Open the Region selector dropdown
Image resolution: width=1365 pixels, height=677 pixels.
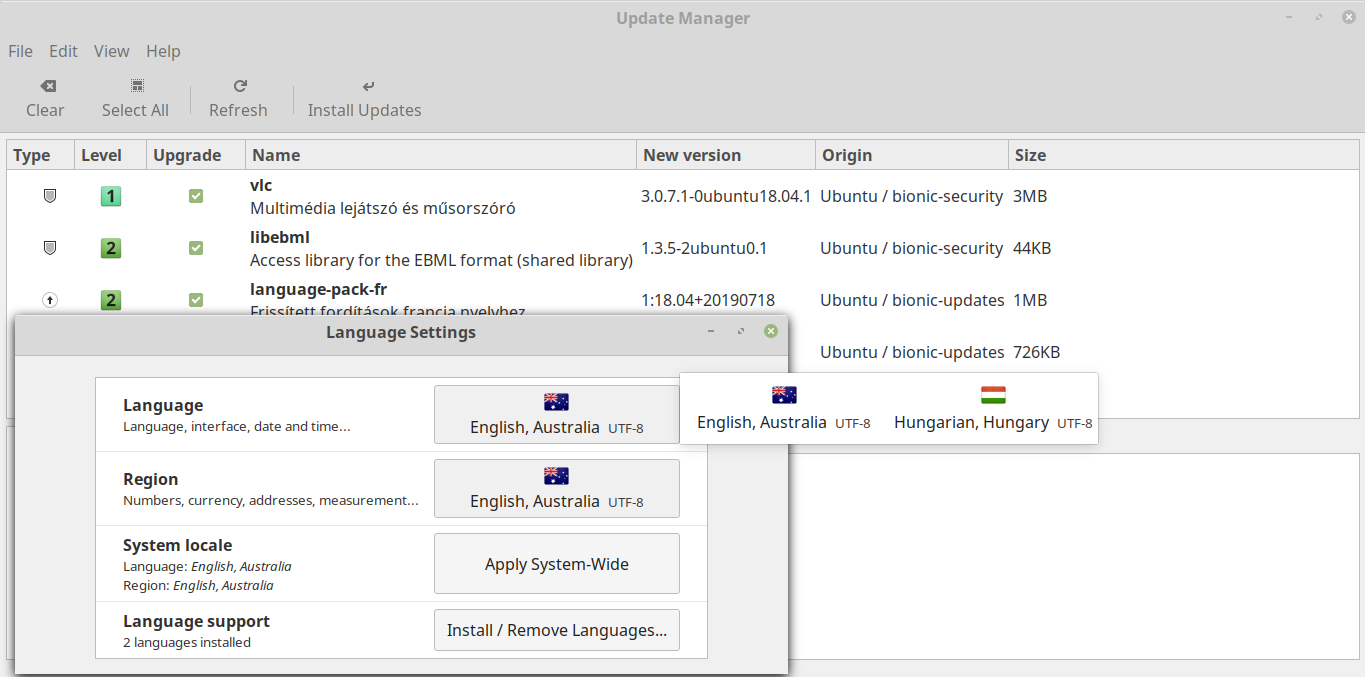556,488
